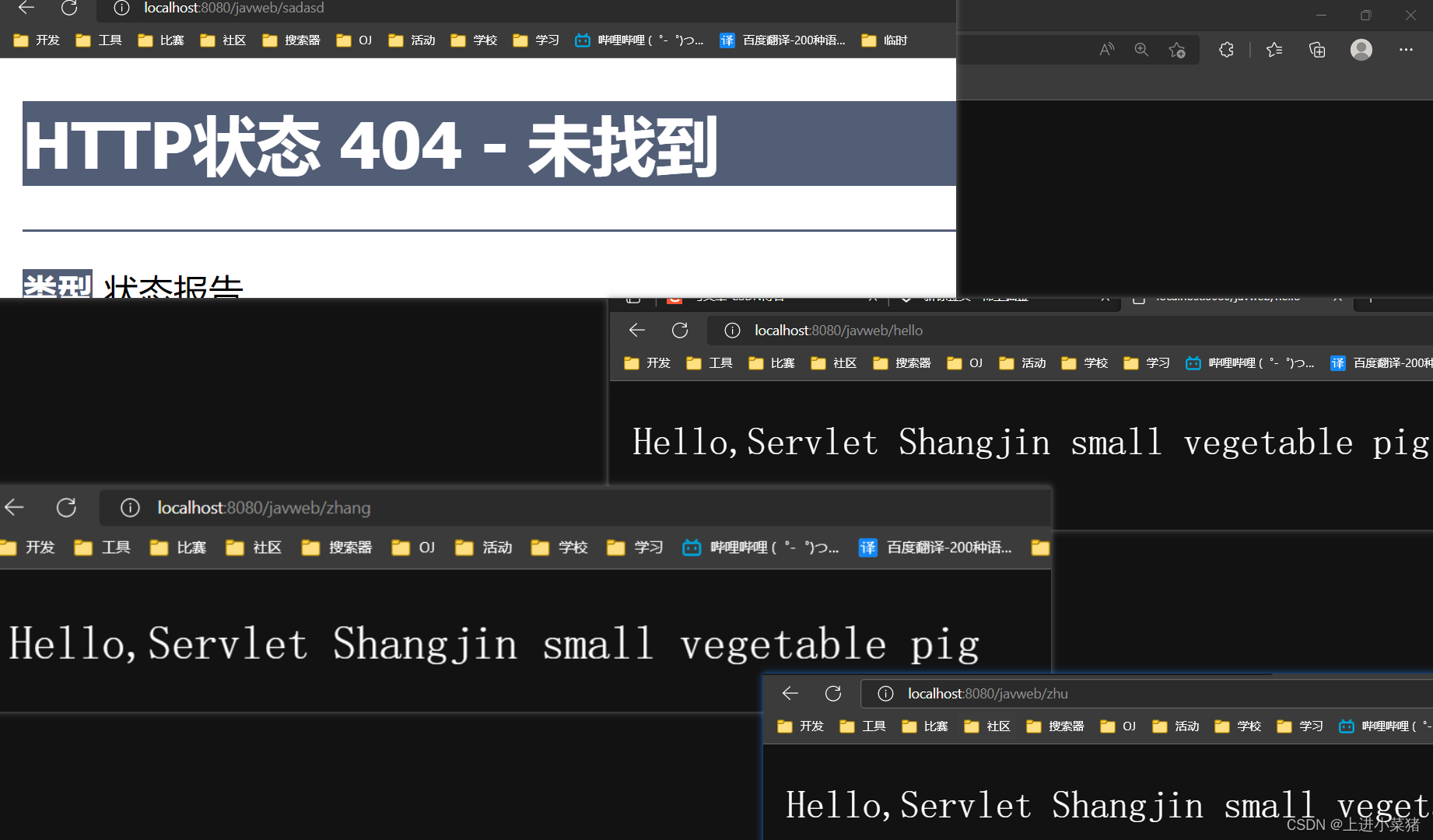
Task: Open the user profile avatar
Action: click(x=1361, y=50)
